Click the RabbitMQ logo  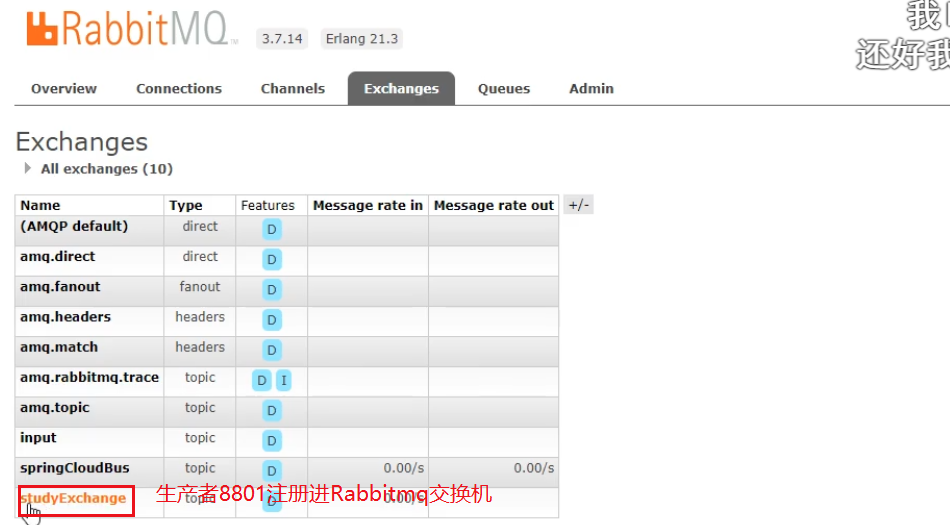(131, 29)
